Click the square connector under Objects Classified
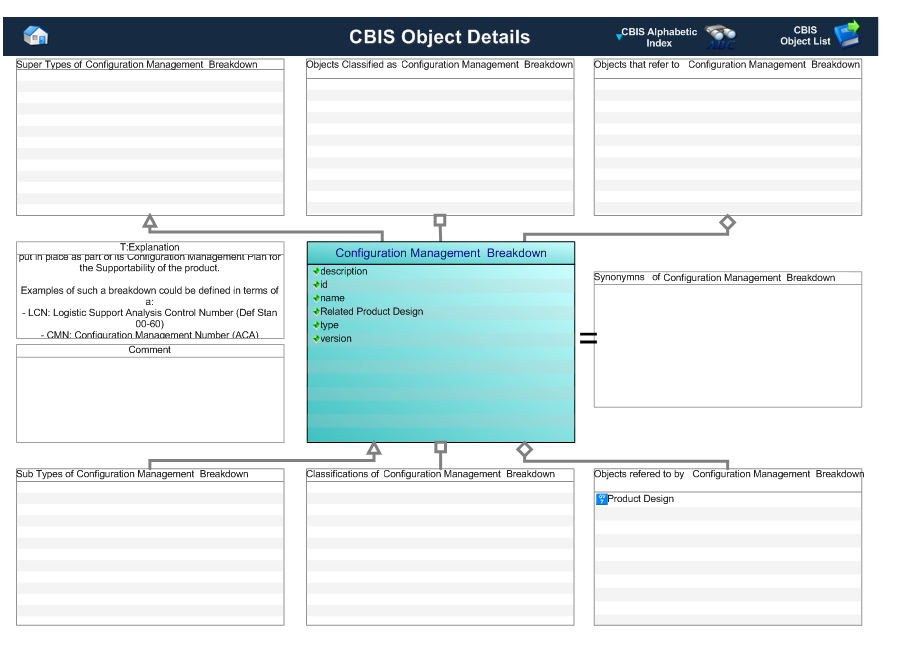The width and height of the screenshot is (917, 653). [x=440, y=220]
